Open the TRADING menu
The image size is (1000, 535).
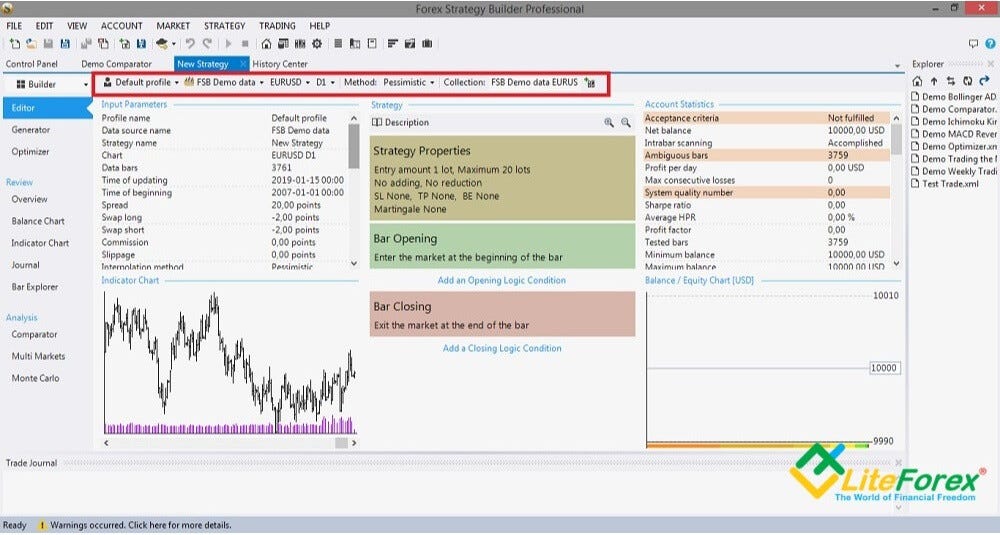point(277,26)
